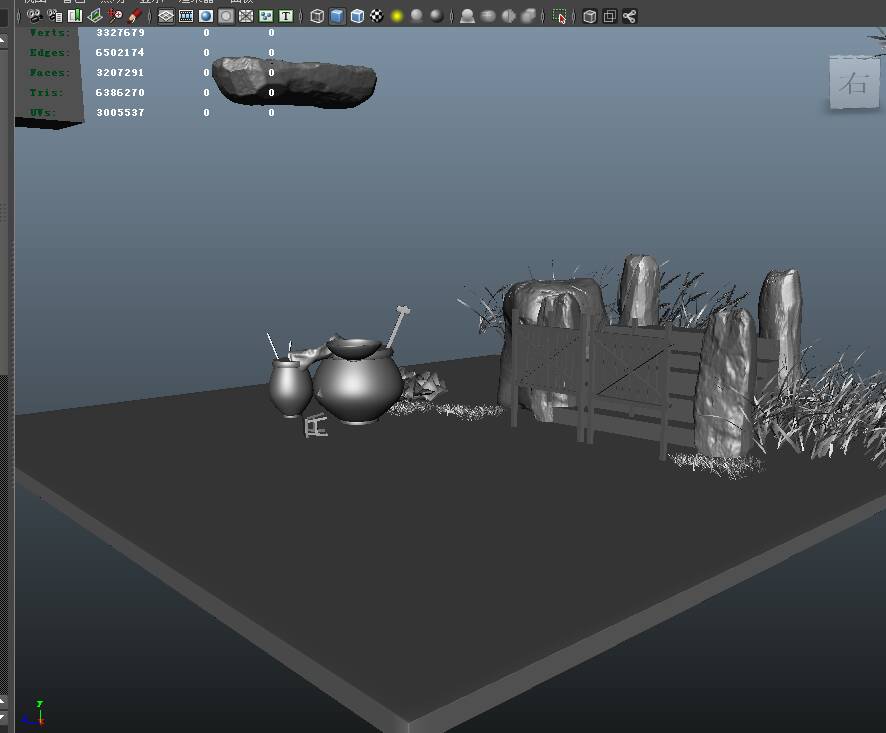This screenshot has width=886, height=733.
Task: Toggle the viewport Grid display icon
Action: coord(166,16)
